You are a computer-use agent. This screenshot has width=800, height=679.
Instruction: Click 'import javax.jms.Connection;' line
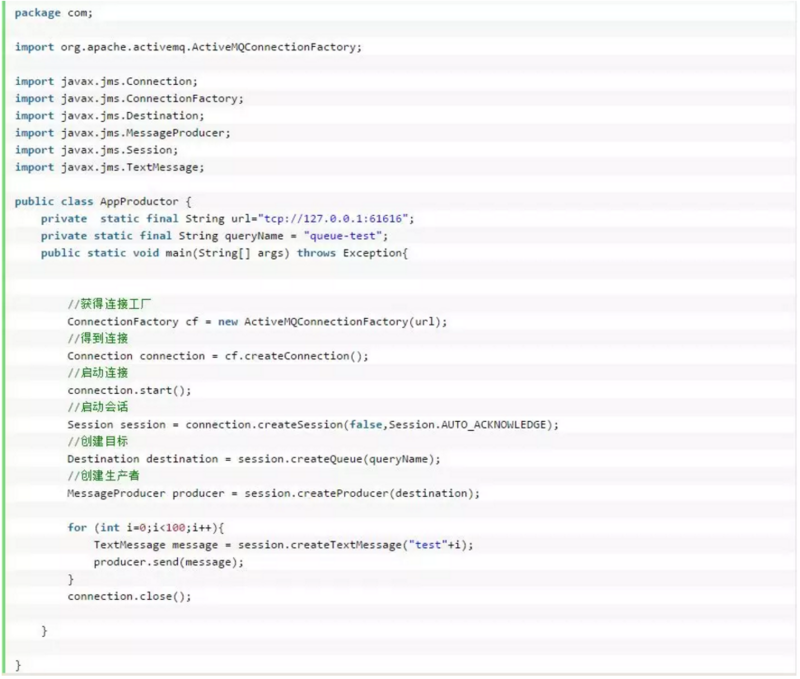pyautogui.click(x=106, y=81)
